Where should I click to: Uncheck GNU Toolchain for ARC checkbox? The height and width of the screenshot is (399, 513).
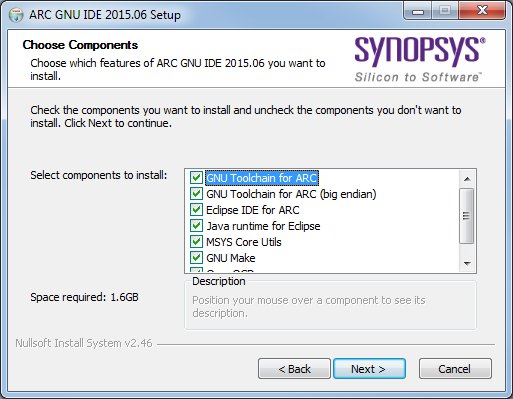pos(196,178)
